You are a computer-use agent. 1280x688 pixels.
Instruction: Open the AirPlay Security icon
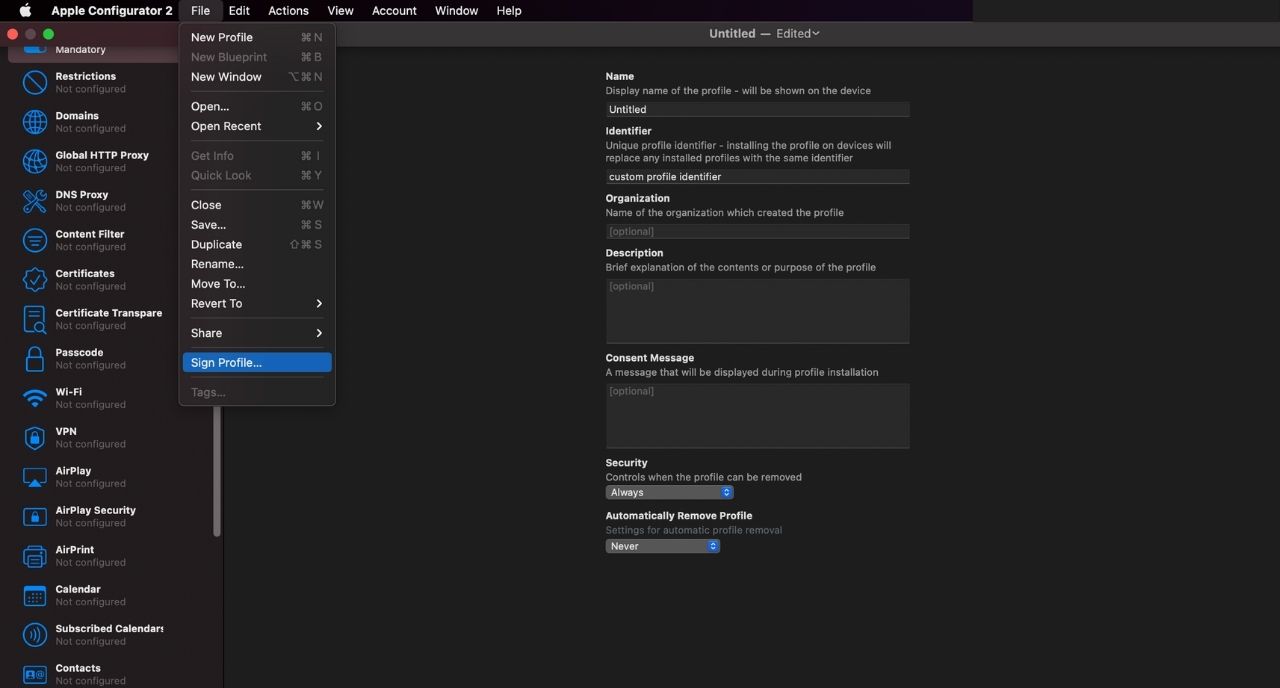click(35, 517)
